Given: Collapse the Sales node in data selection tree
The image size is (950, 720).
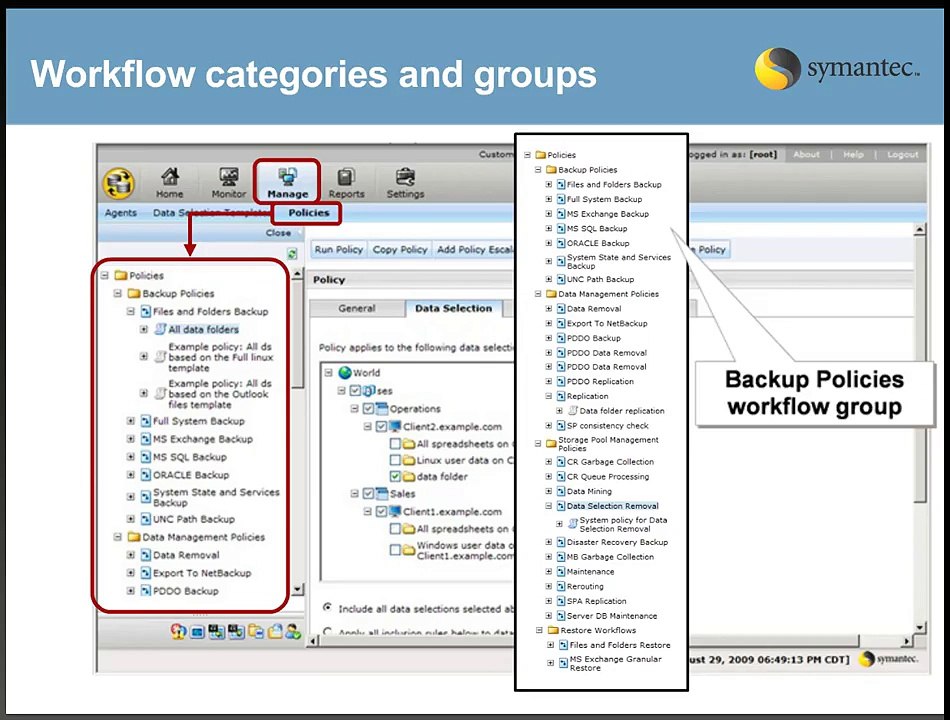Looking at the screenshot, I should [x=354, y=493].
